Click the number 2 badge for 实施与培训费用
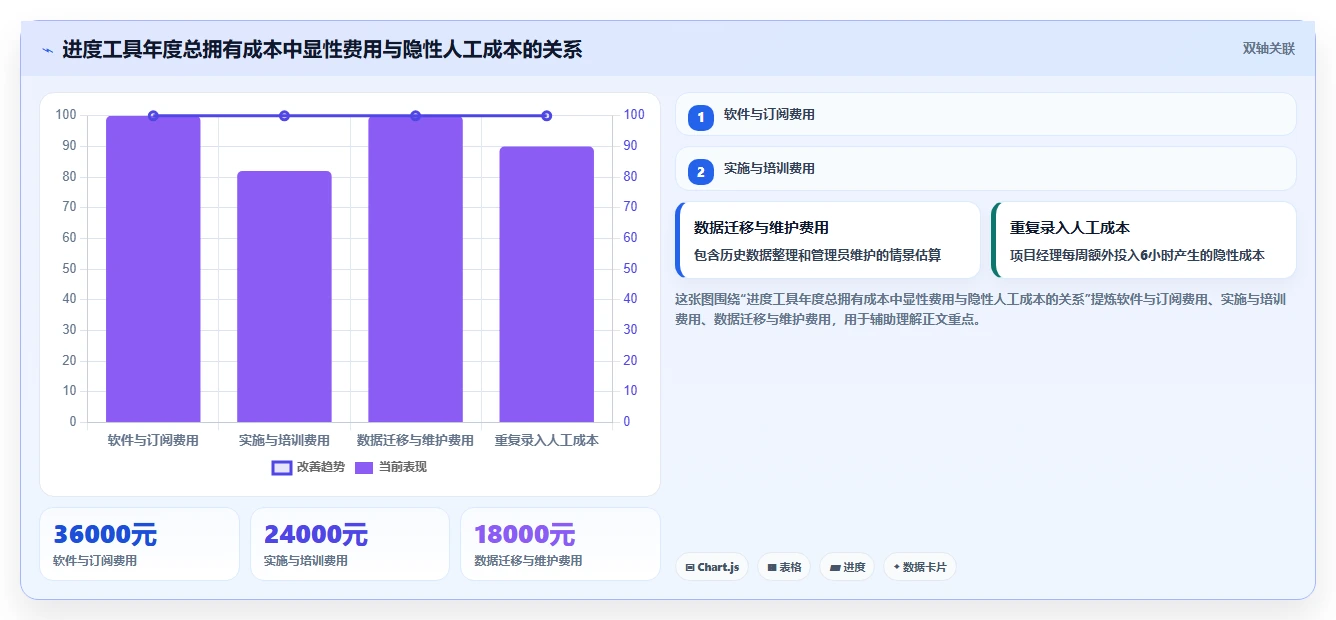The image size is (1336, 620). tap(701, 171)
